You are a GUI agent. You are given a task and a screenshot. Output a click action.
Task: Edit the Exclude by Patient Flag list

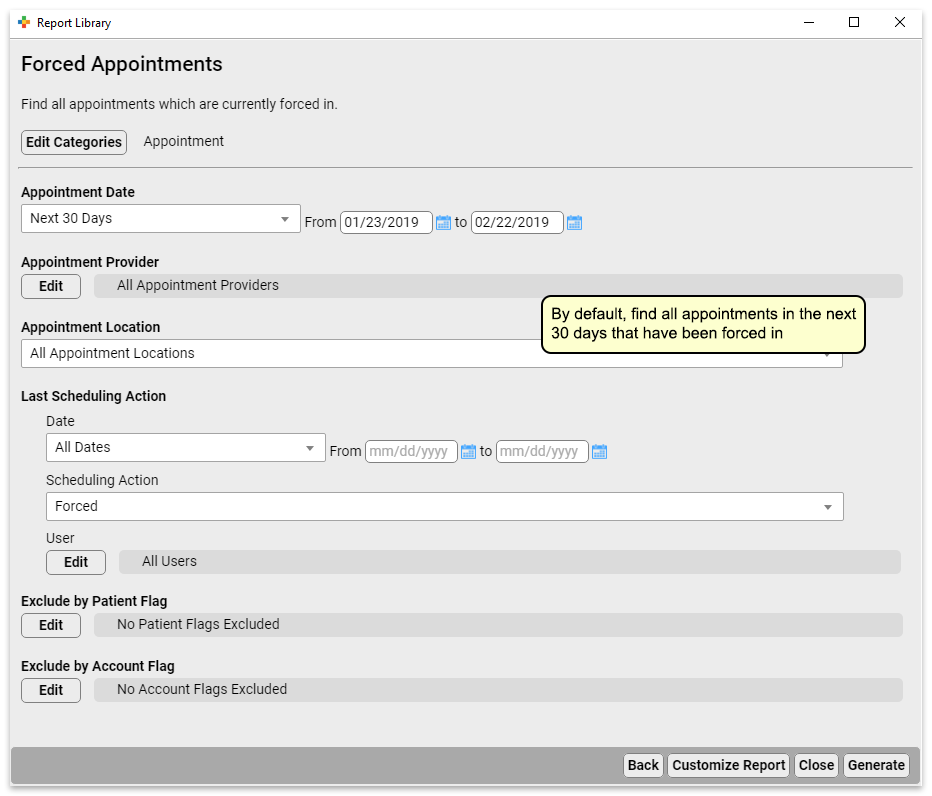[51, 625]
